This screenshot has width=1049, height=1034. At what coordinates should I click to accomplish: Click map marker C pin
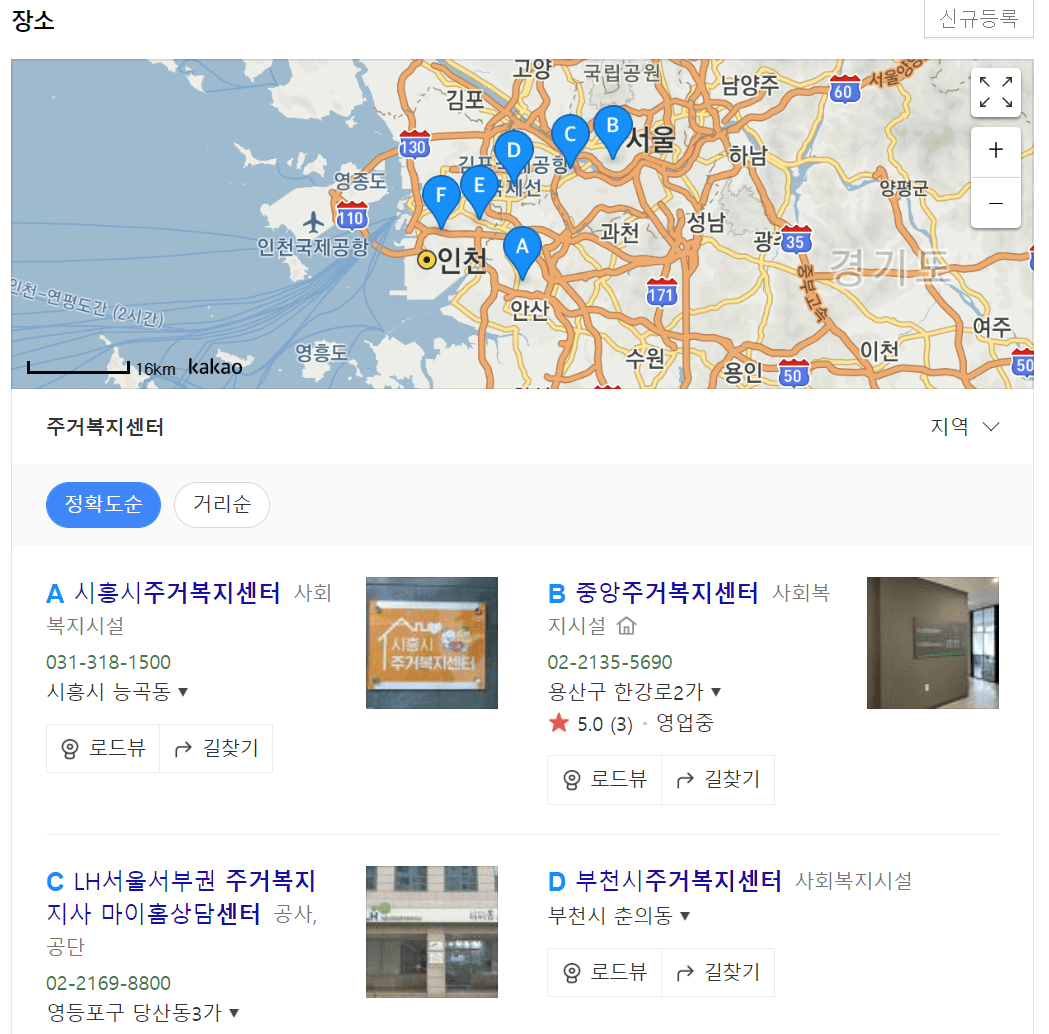click(570, 140)
